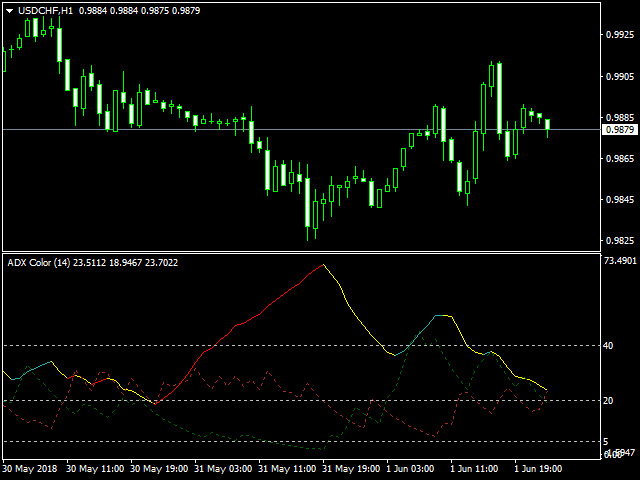Screen dimensions: 640x480
Task: Click the peak of the red ADX line
Action: 323,265
